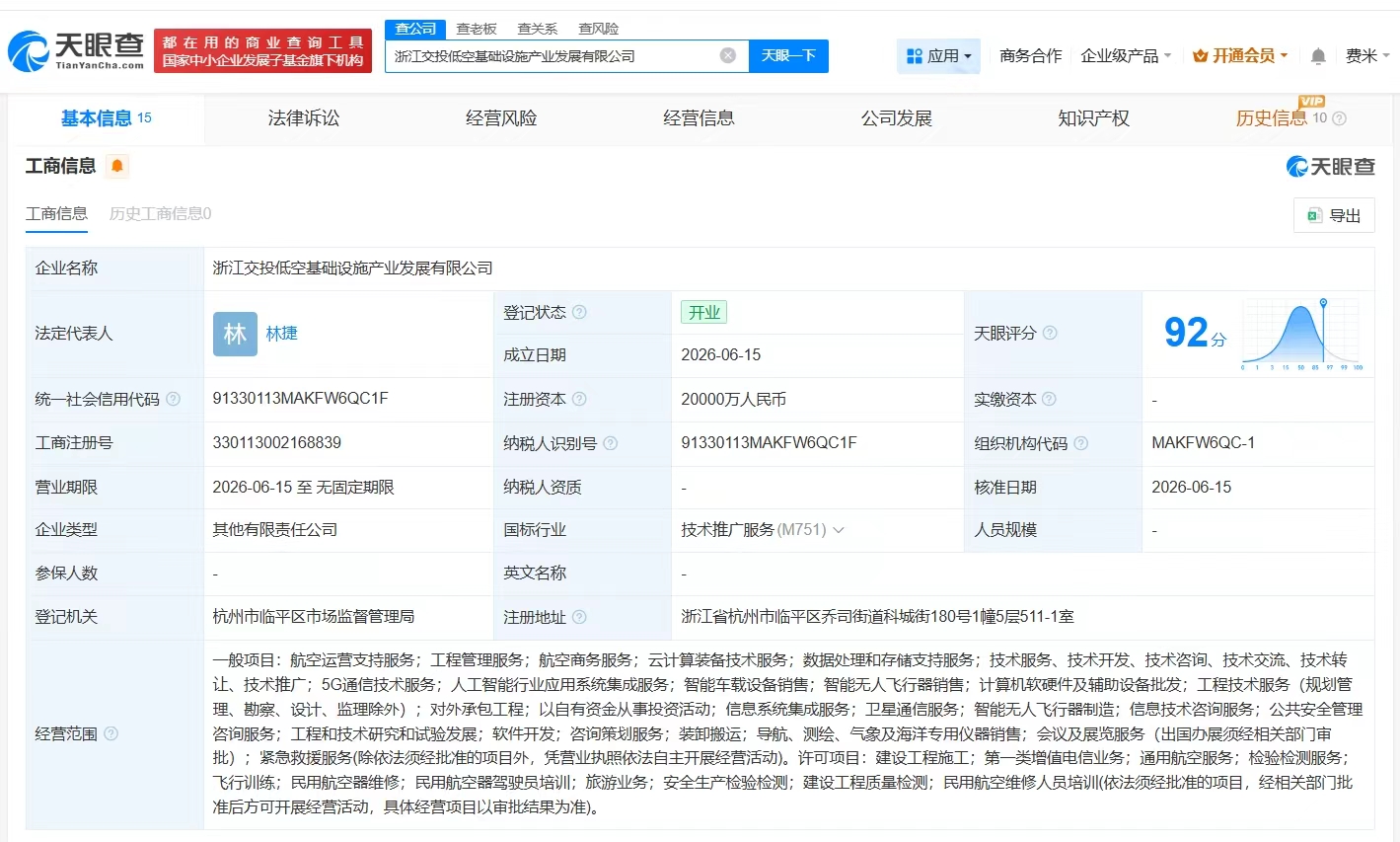
Task: Click organization code MAKFW6QC-1
Action: (x=1203, y=443)
